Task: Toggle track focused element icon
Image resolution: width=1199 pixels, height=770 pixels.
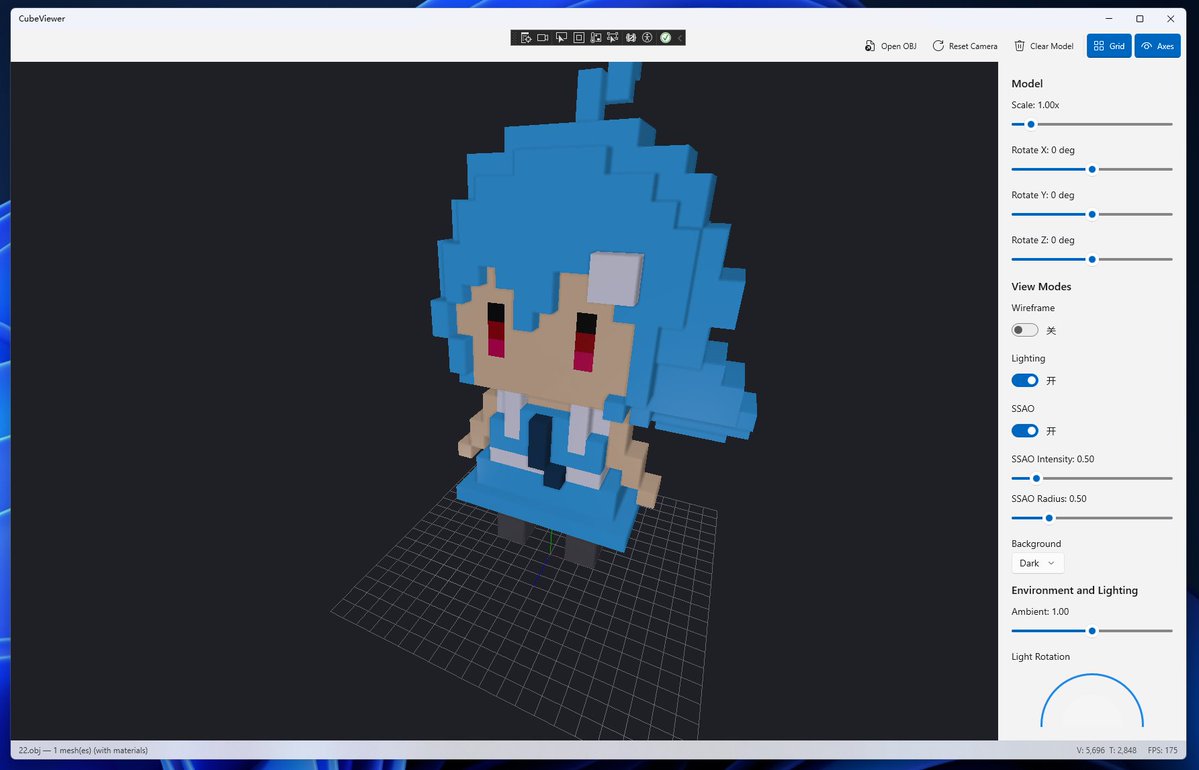Action: [x=596, y=37]
